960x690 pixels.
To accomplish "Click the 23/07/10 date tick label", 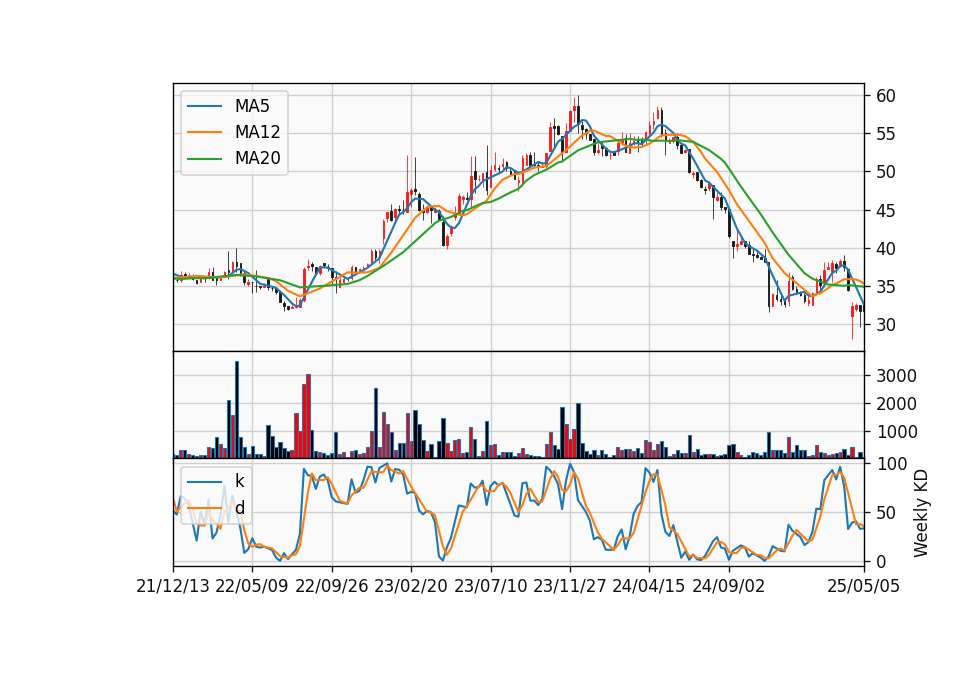I will pyautogui.click(x=490, y=586).
